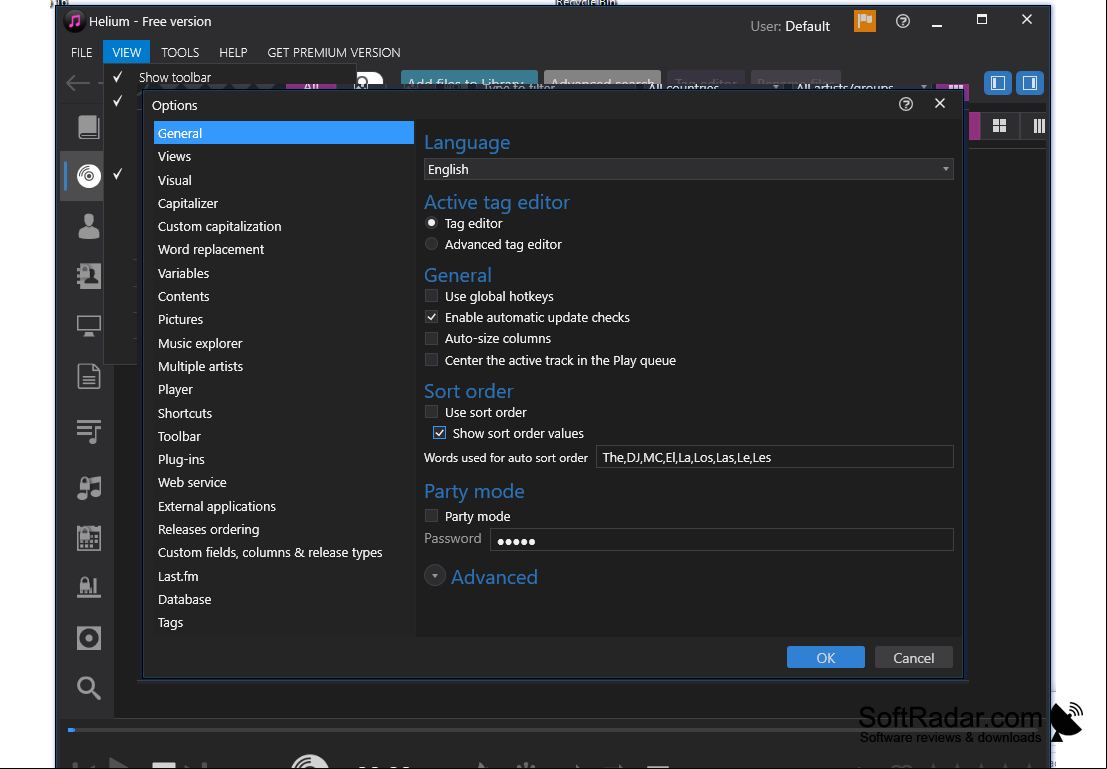Open the playlist note icon in sidebar
Screen dimensions: 1107x769
coord(88,431)
